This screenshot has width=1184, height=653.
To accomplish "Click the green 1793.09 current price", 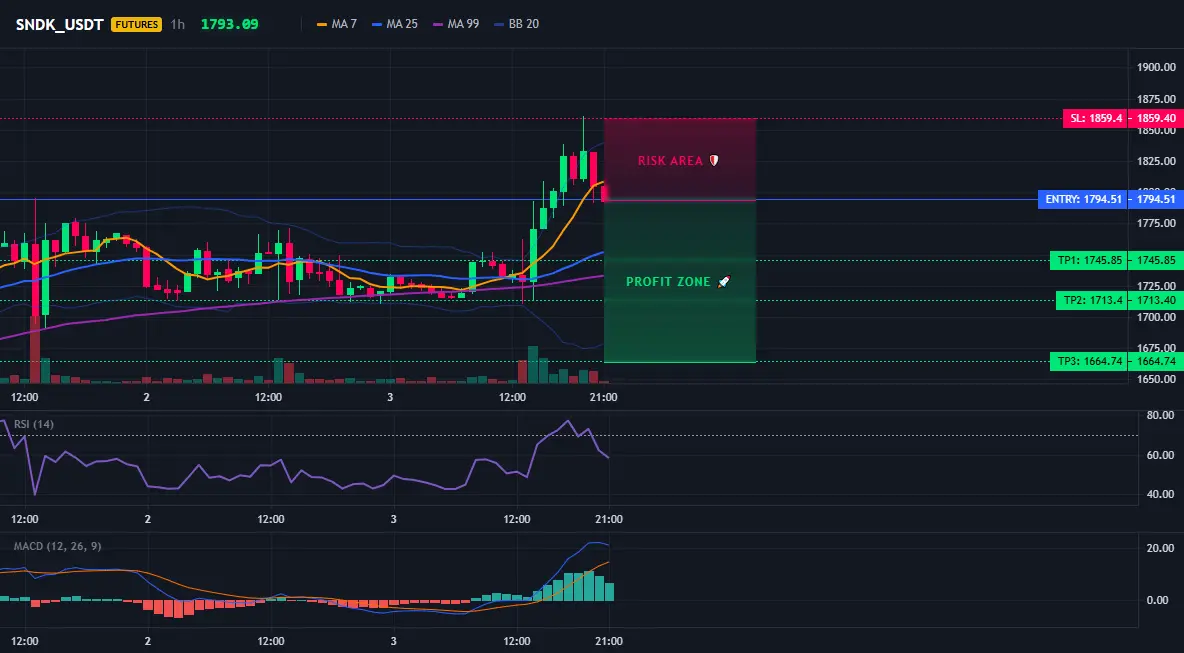I will [x=230, y=24].
